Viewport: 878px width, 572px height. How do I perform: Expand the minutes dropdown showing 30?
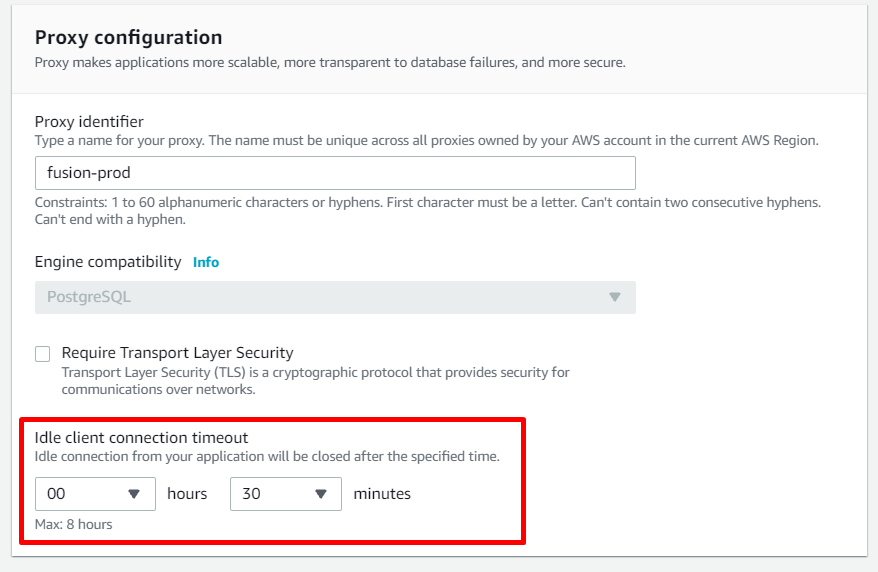tap(286, 494)
